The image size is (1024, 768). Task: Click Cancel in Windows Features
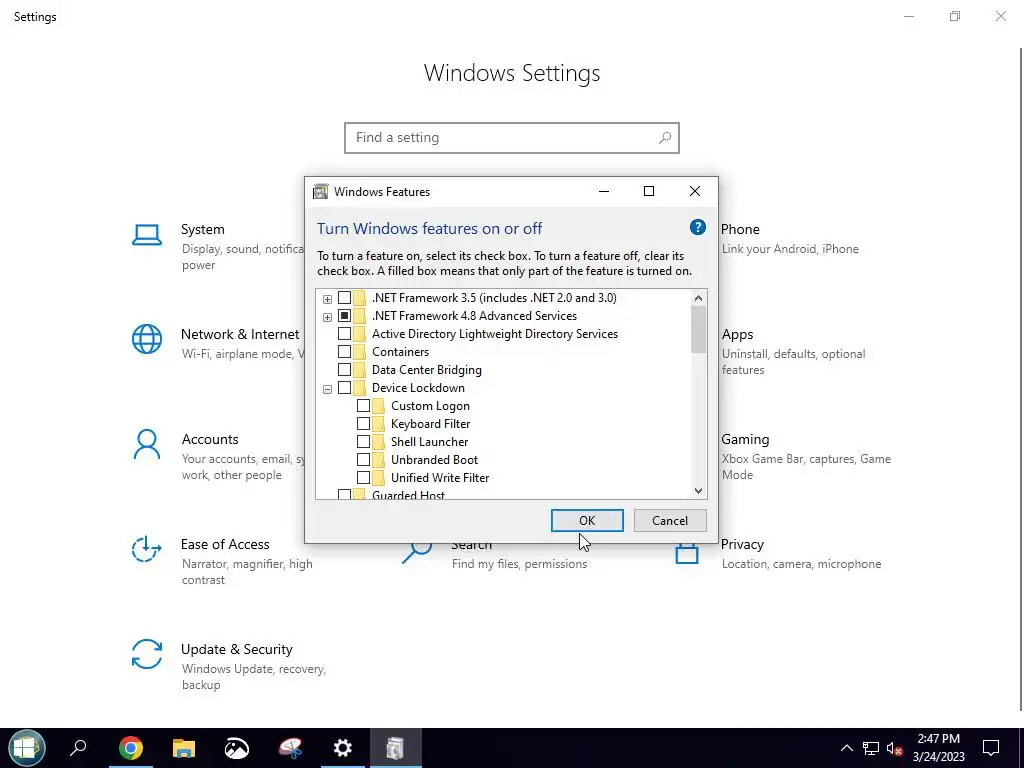coord(670,520)
